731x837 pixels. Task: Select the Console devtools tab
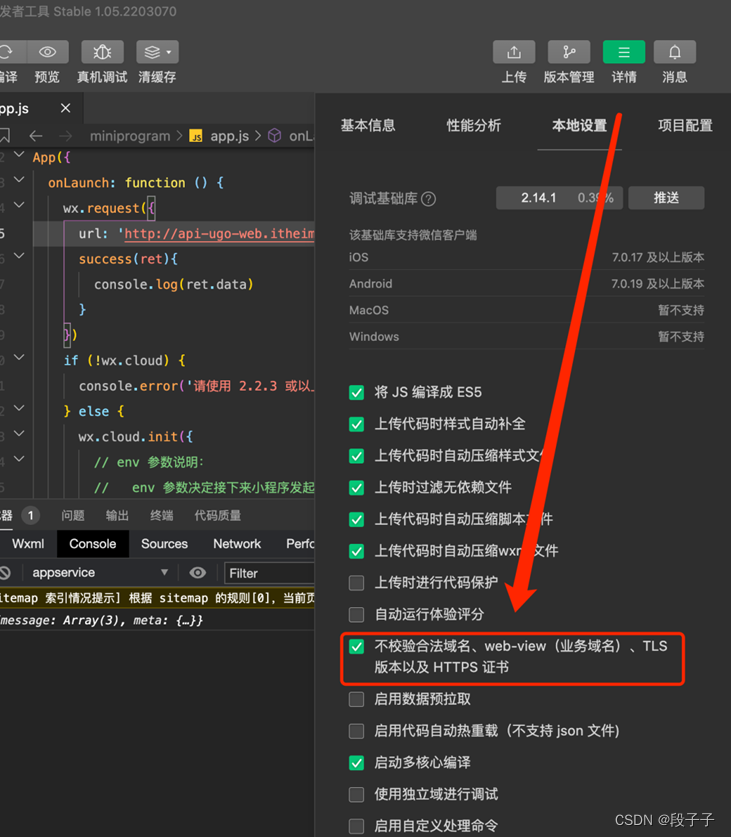[92, 544]
